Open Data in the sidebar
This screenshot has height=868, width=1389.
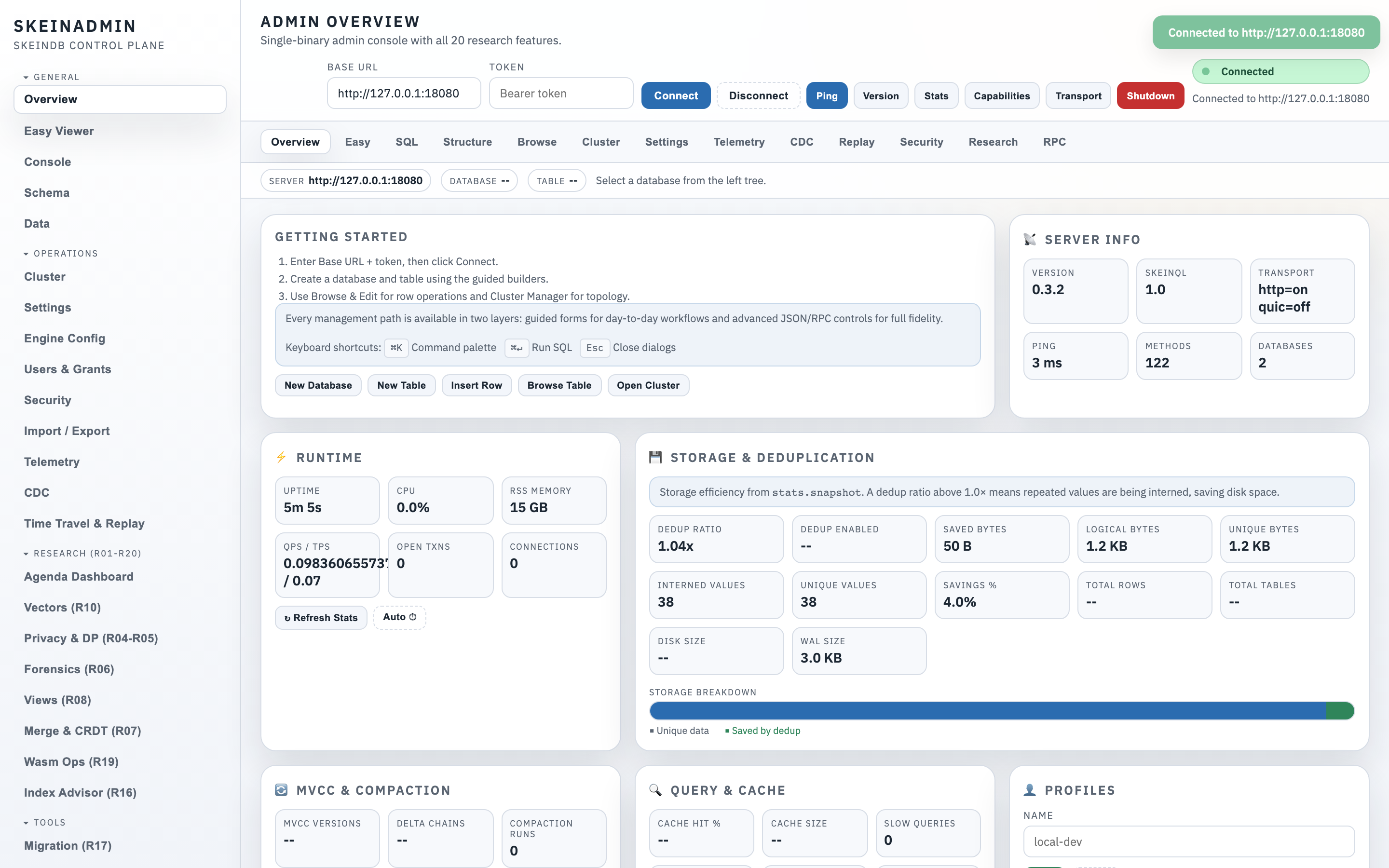[120, 223]
